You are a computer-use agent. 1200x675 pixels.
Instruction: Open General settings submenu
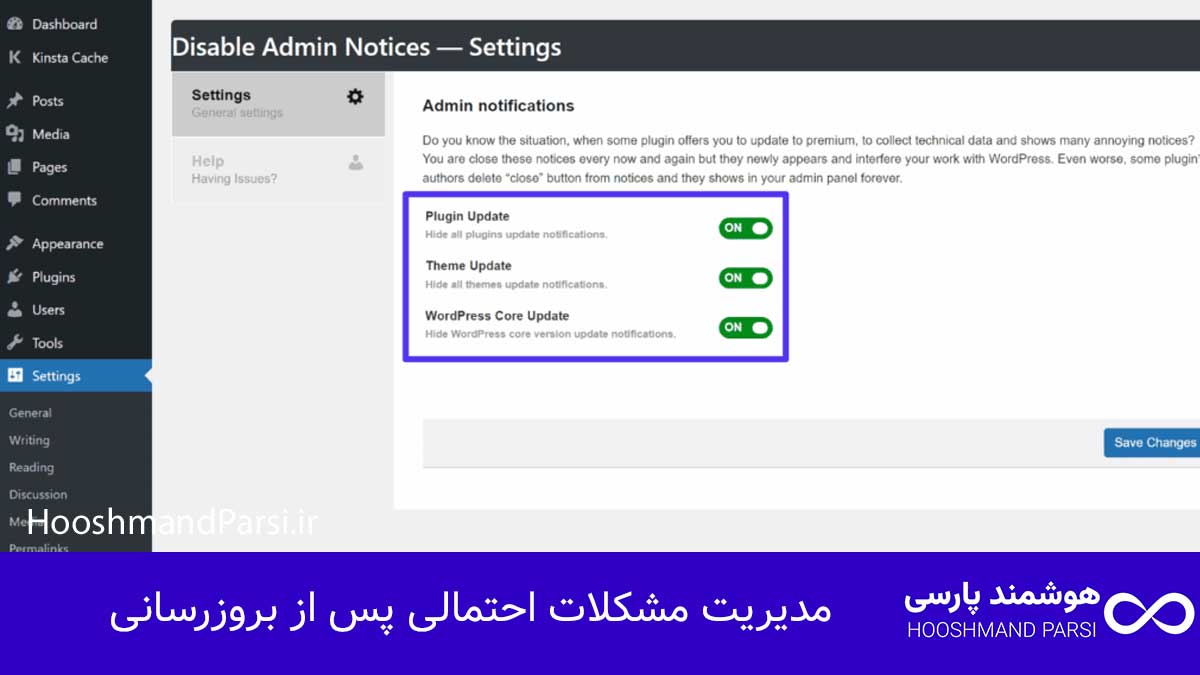coord(30,413)
